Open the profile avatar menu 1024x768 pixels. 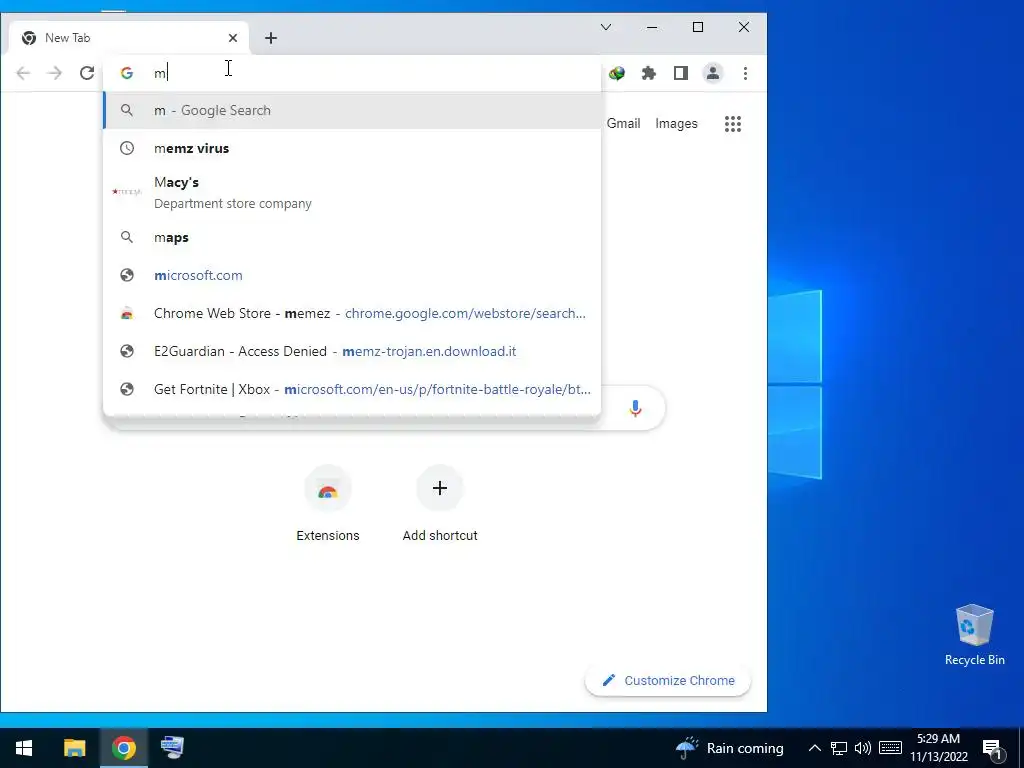pos(712,73)
